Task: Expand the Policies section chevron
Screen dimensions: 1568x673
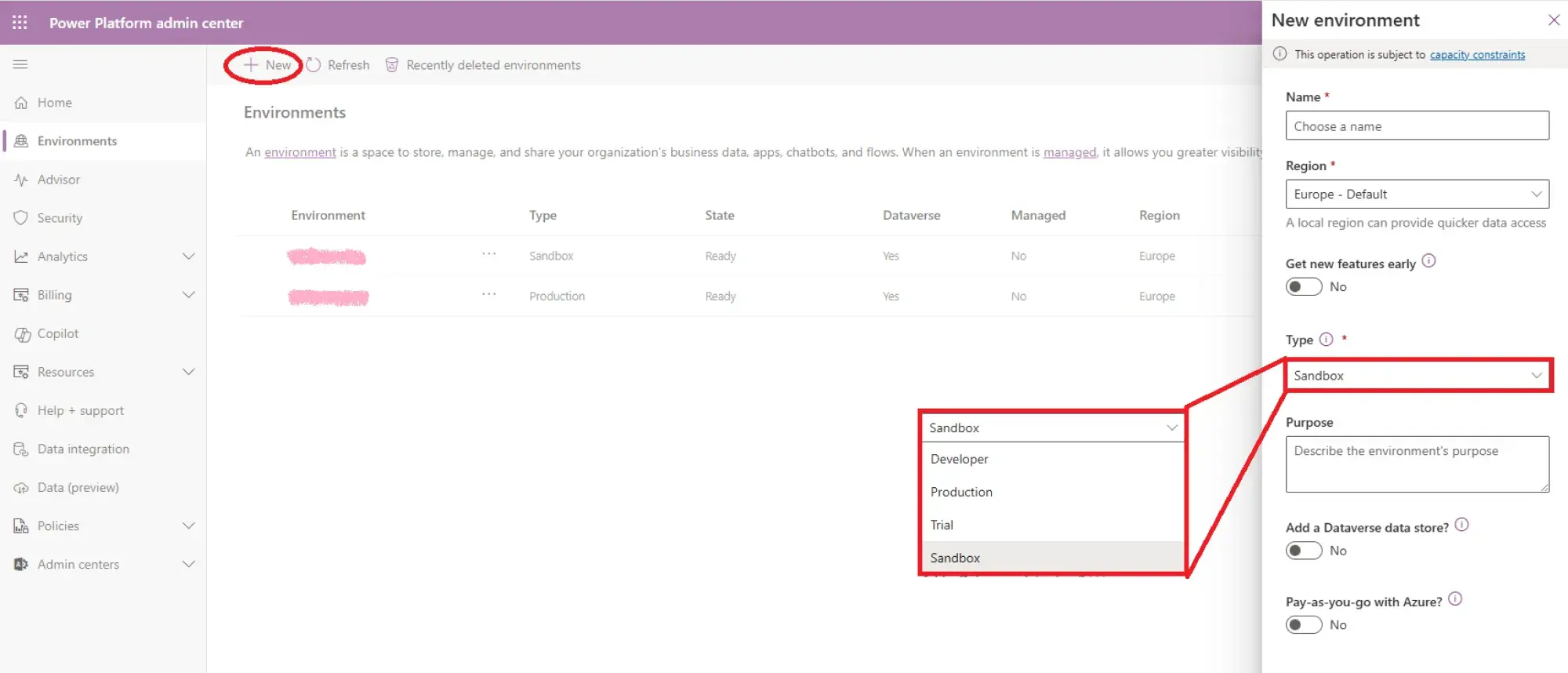Action: (x=188, y=526)
